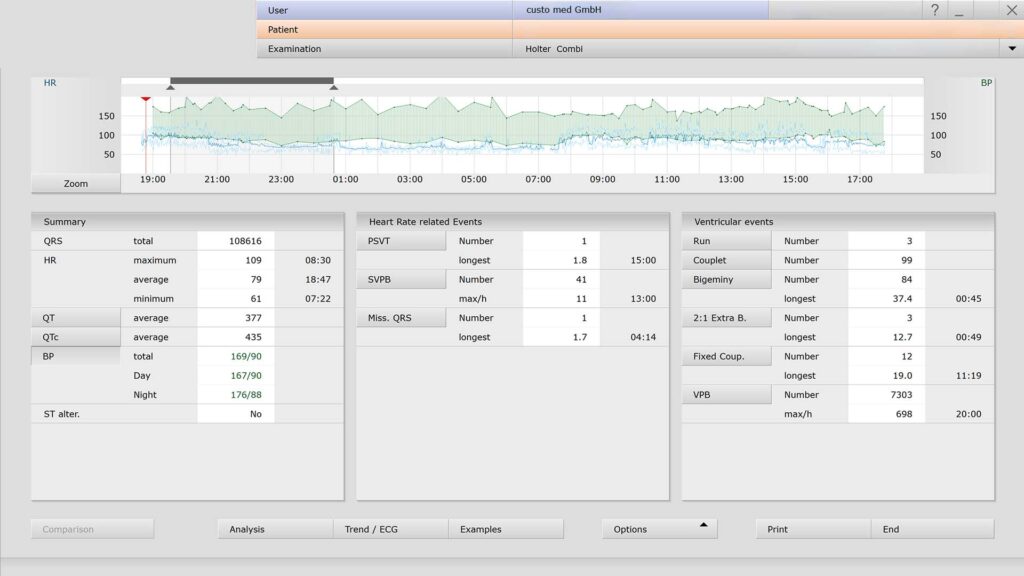Expand the Examination dropdown arrow
1024x576 pixels.
tap(1012, 48)
